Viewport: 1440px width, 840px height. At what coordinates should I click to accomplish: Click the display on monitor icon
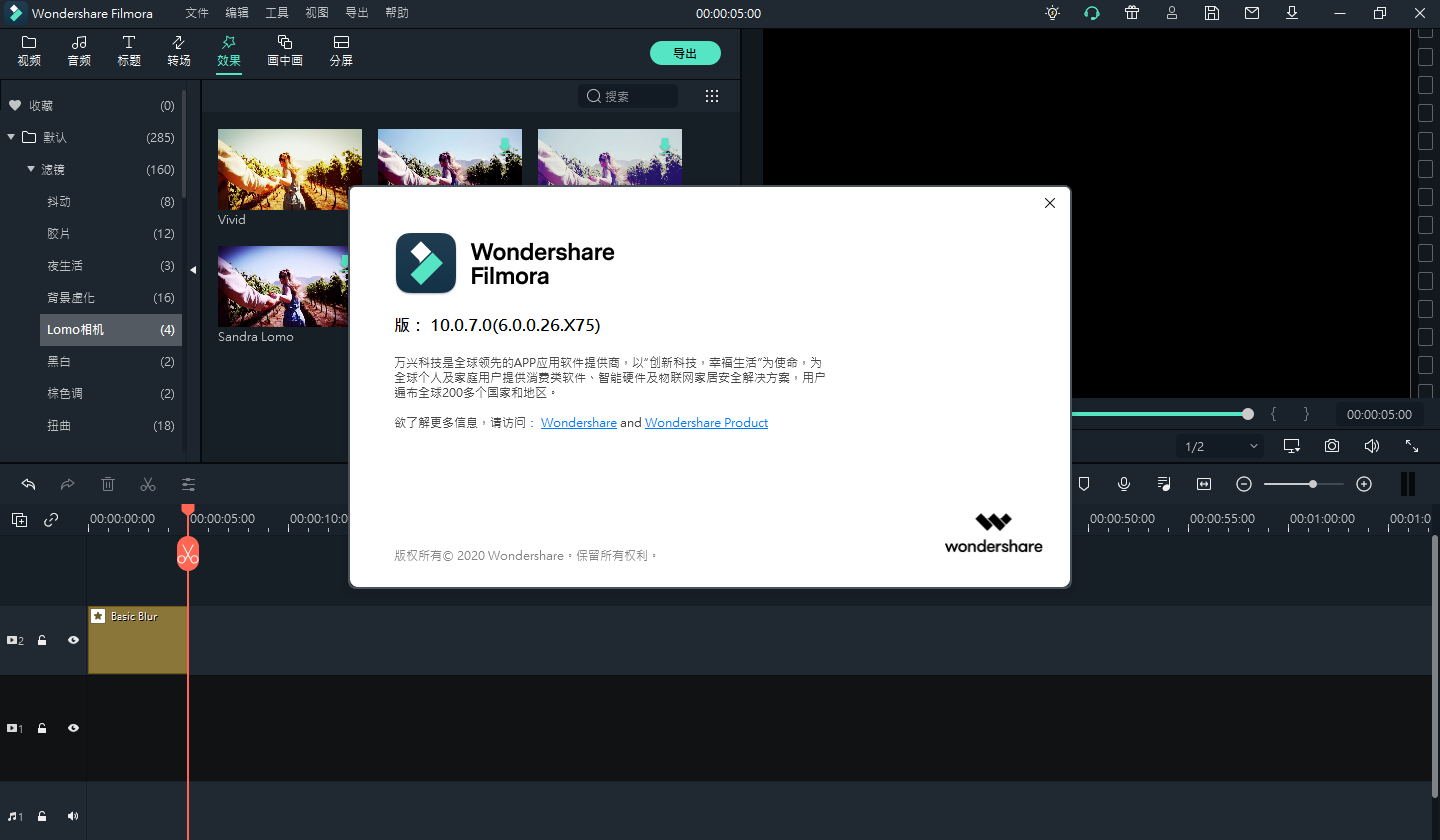(x=1292, y=446)
